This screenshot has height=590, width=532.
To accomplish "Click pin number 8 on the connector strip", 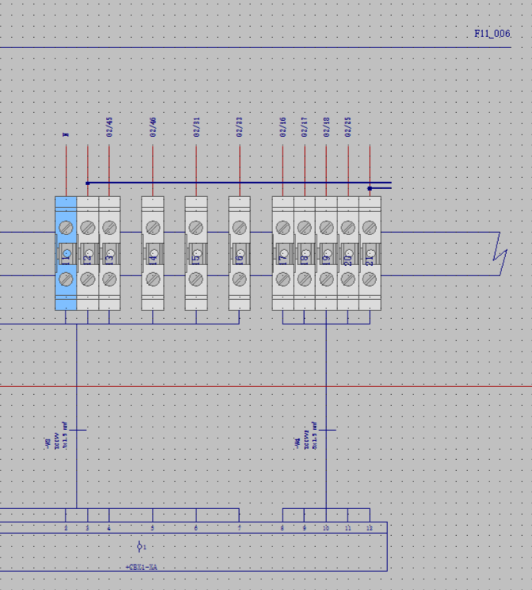I will point(282,528).
